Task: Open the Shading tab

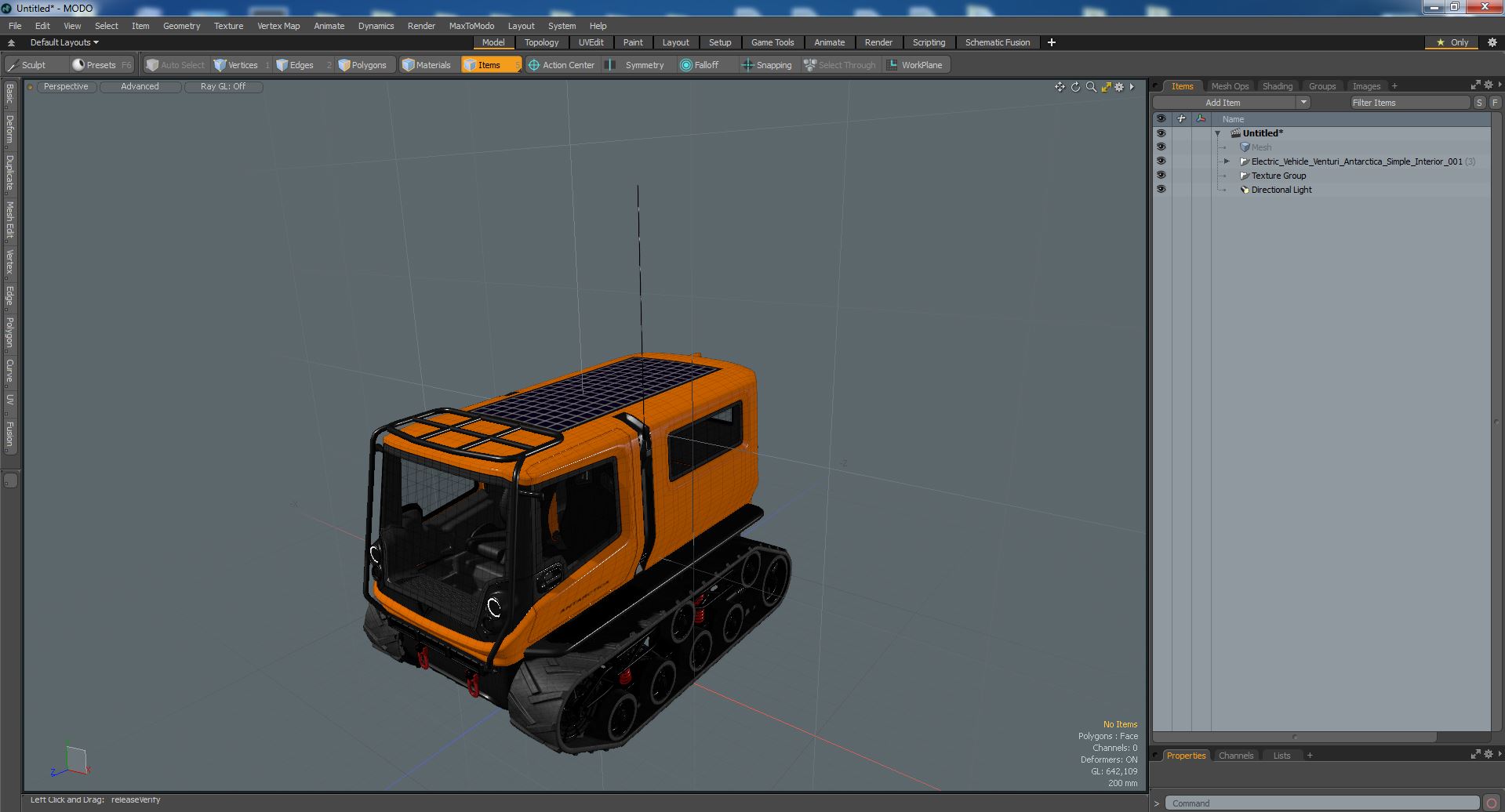Action: pyautogui.click(x=1277, y=86)
